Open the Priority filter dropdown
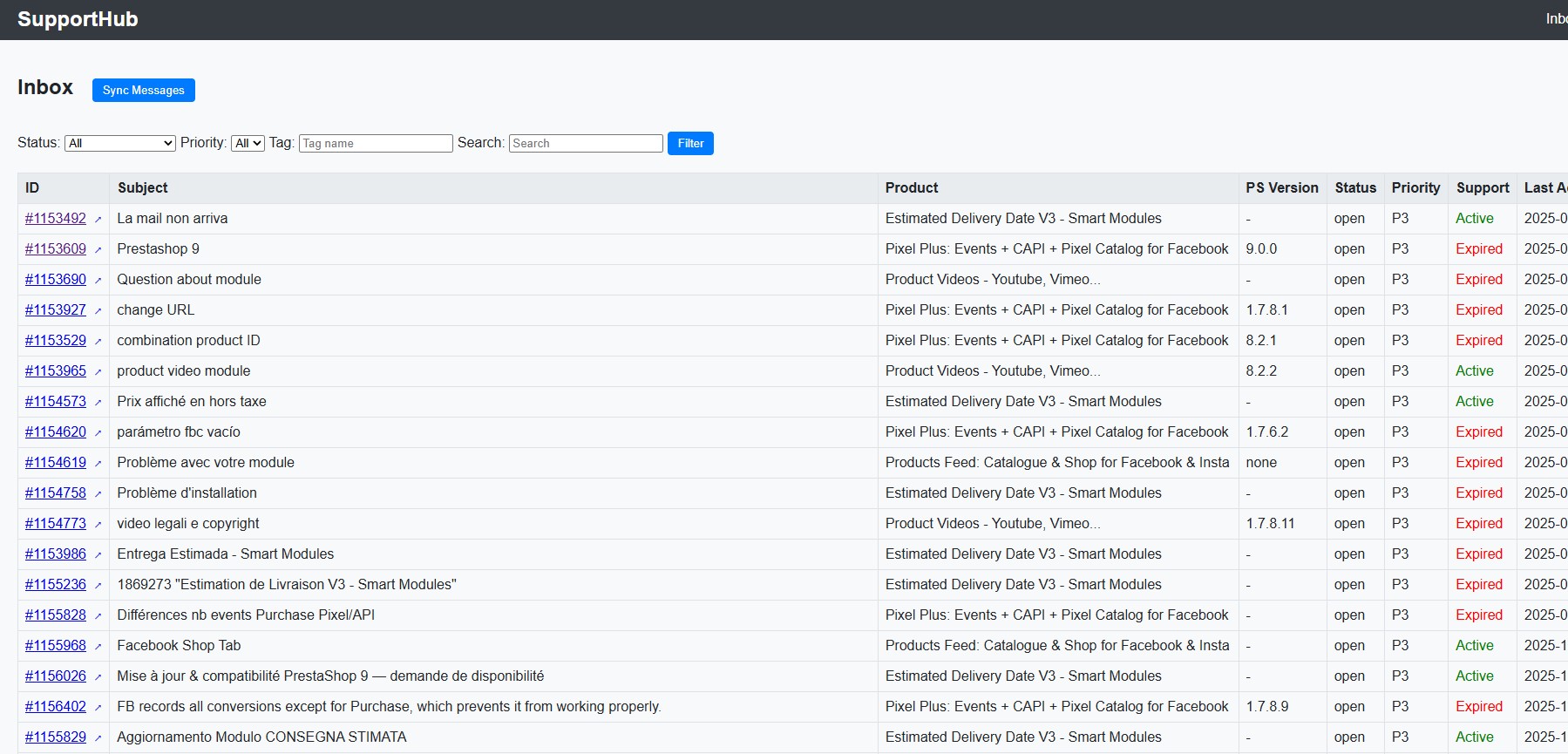This screenshot has height=754, width=1568. (248, 143)
